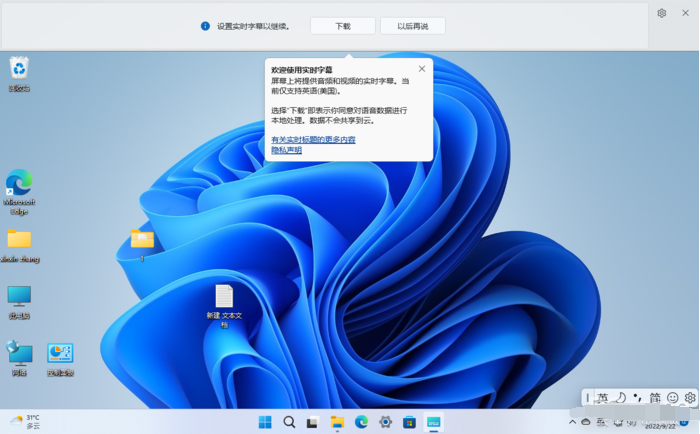Image resolution: width=700 pixels, height=434 pixels.
Task: Open the weather widget showing 31°C
Action: (x=25, y=421)
